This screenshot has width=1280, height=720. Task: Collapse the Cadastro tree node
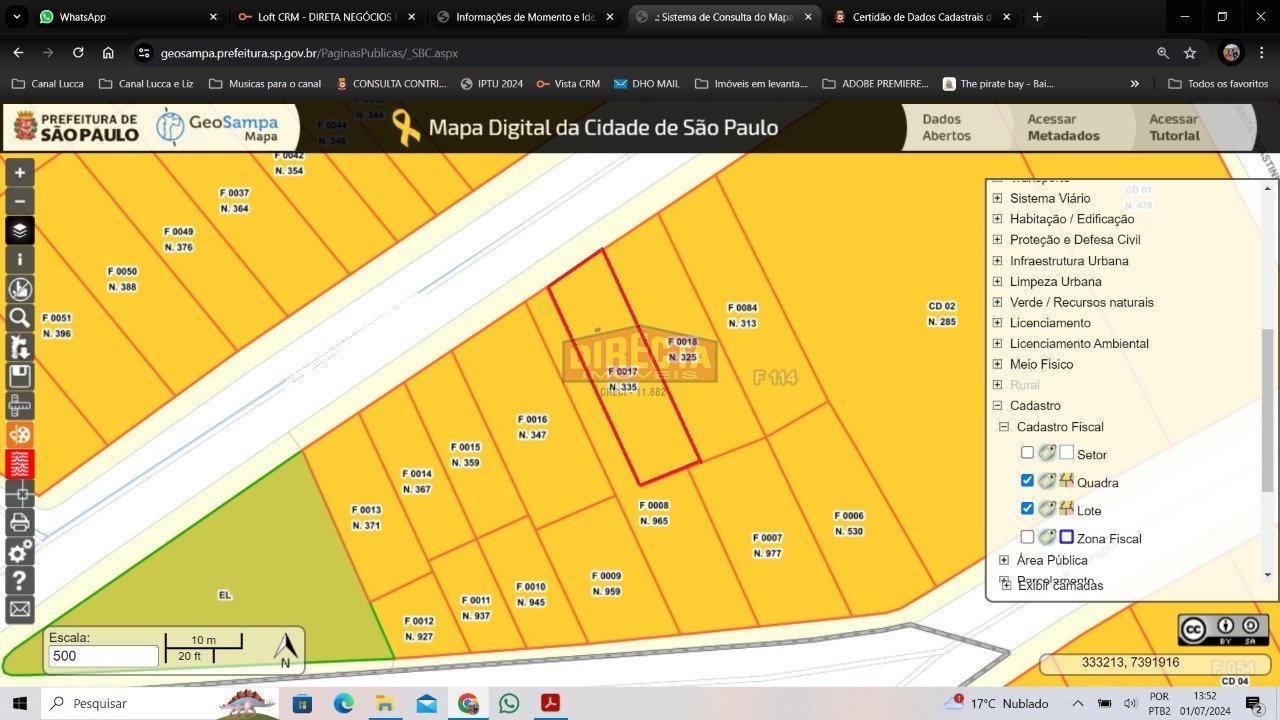pos(997,406)
